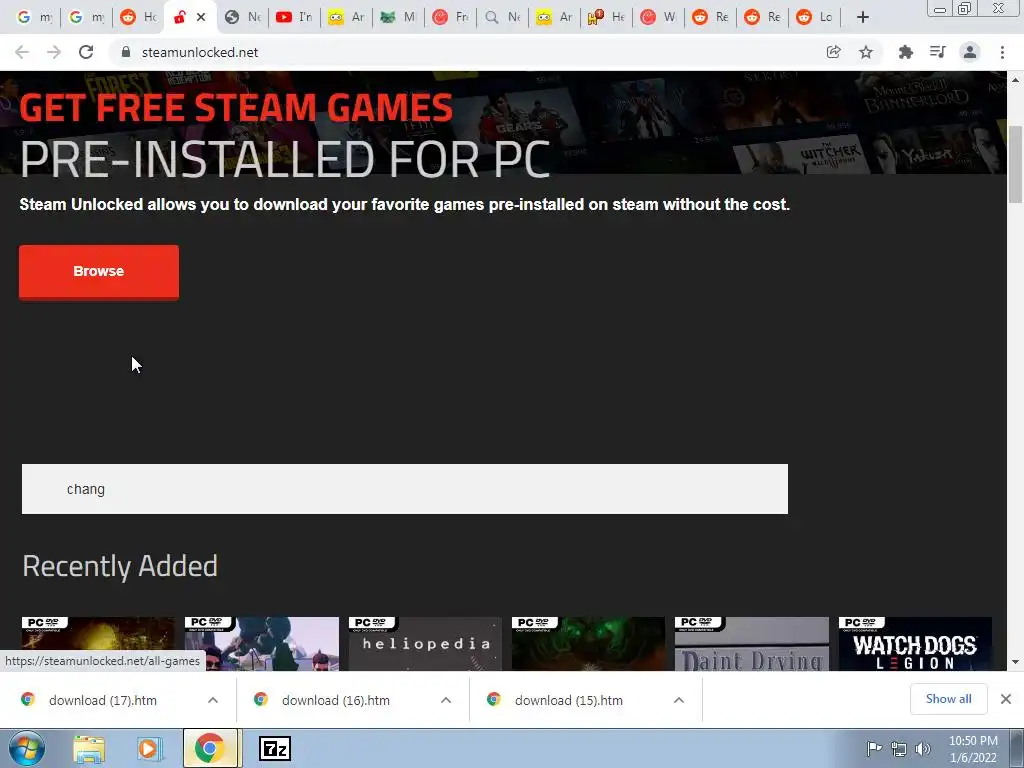
Task: Open Chrome three-dot menu
Action: click(x=1002, y=52)
